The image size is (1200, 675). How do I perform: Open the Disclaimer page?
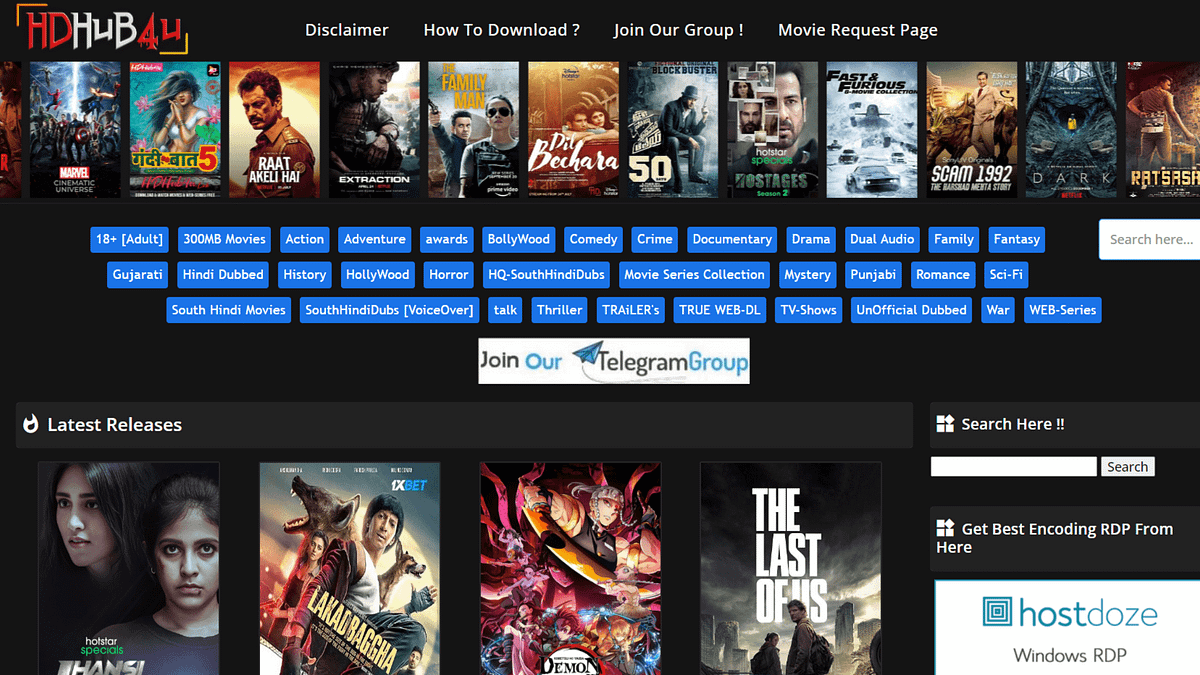(347, 30)
